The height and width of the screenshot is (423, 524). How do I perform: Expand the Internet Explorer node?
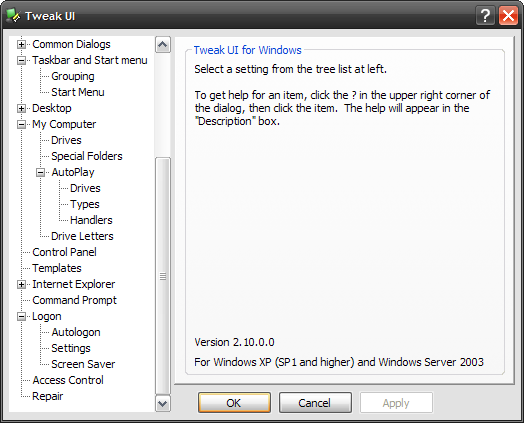21,284
